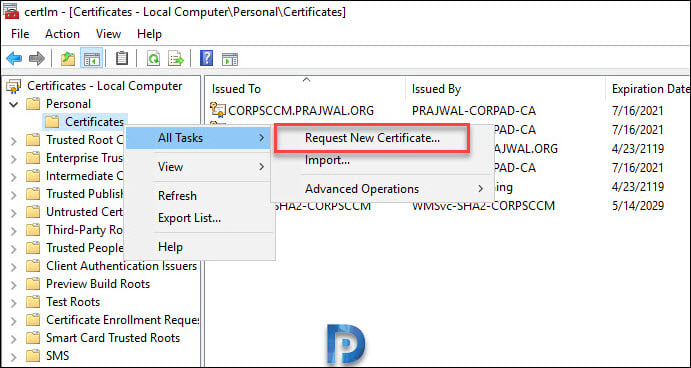Collapse the Personal tree node
Screen dimensions: 691x368
(14, 104)
